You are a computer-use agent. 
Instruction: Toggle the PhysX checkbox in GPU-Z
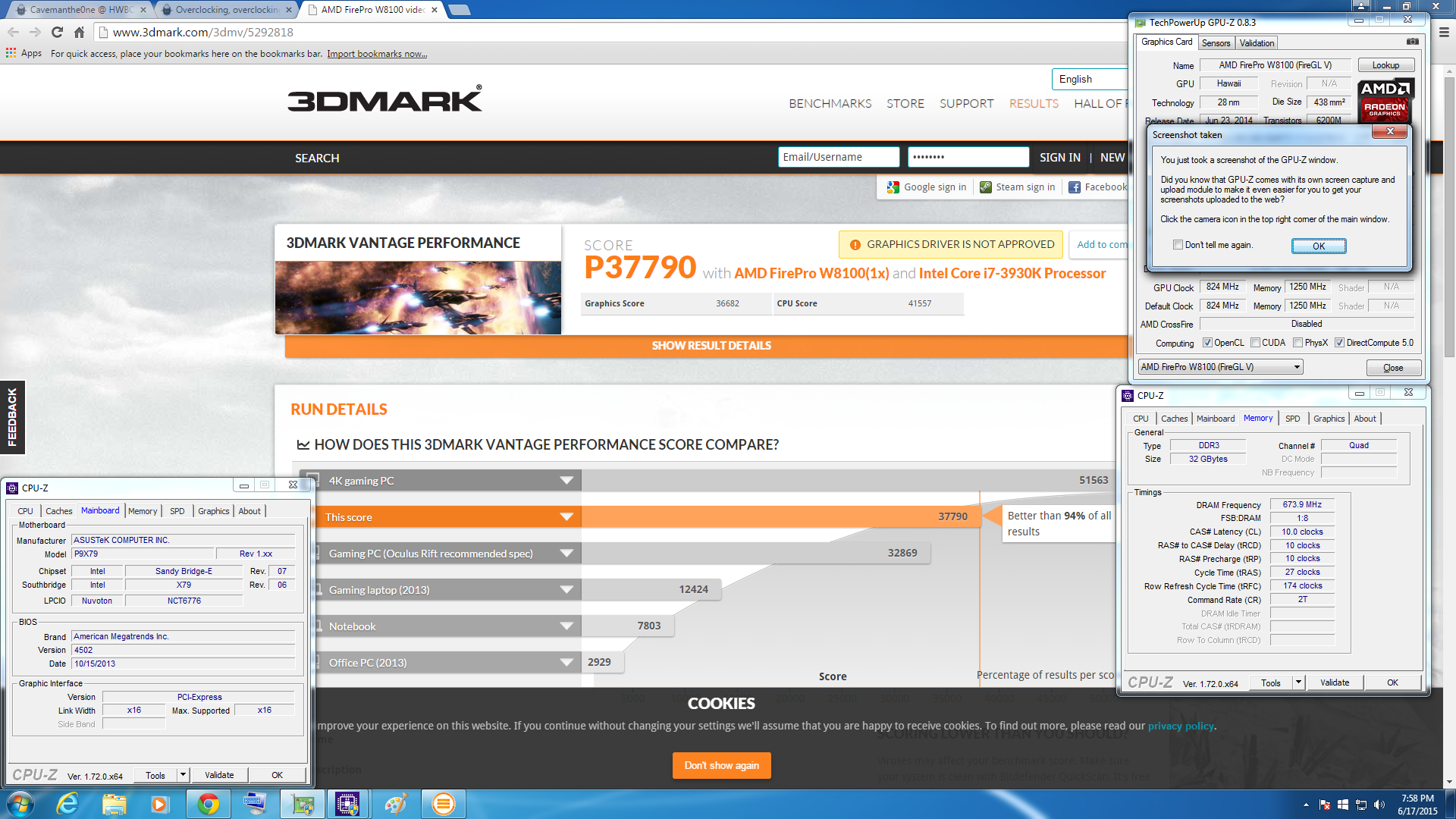(1298, 343)
